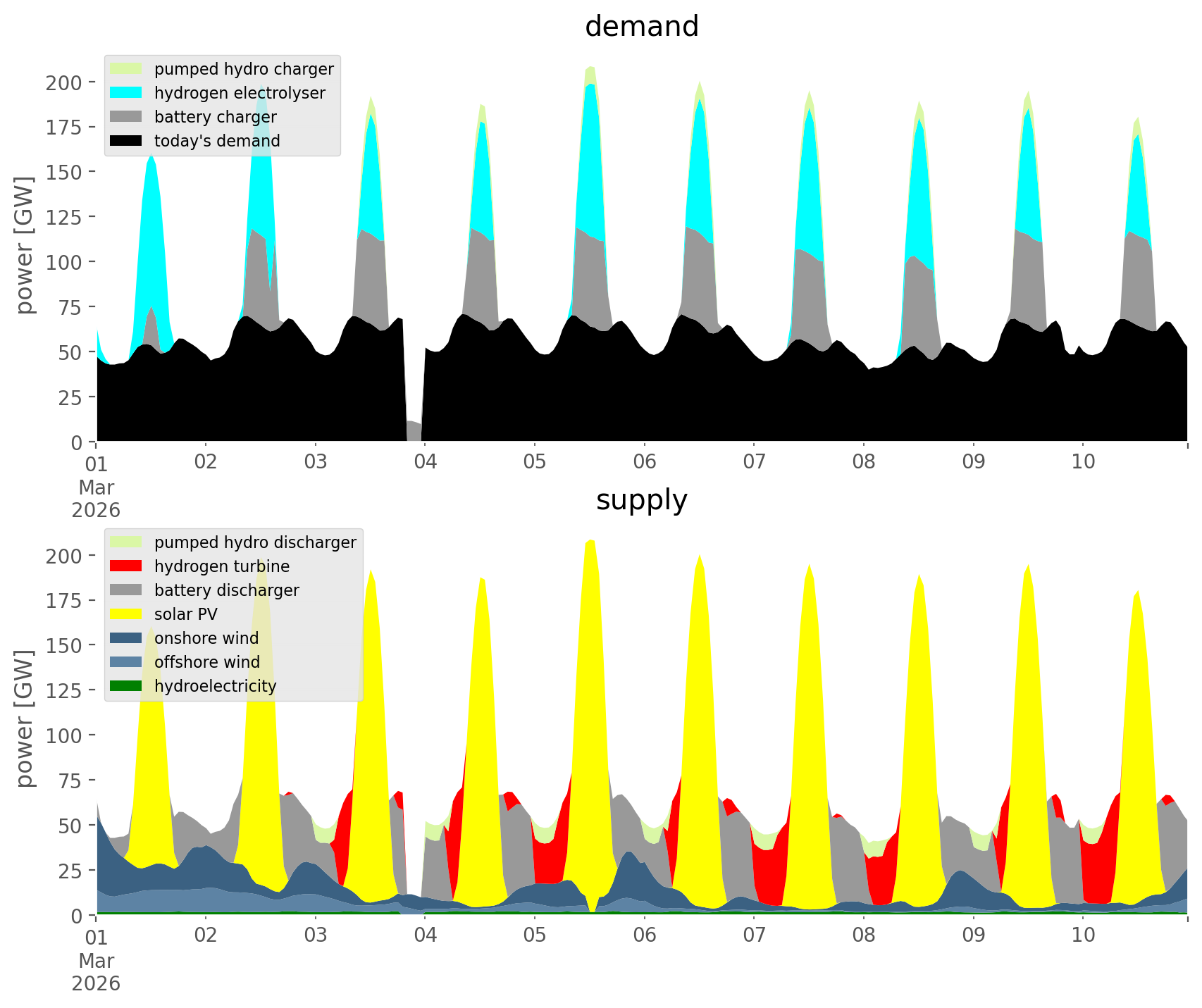Select the battery discharger legend label
Image resolution: width=1202 pixels, height=1008 pixels.
(x=226, y=590)
